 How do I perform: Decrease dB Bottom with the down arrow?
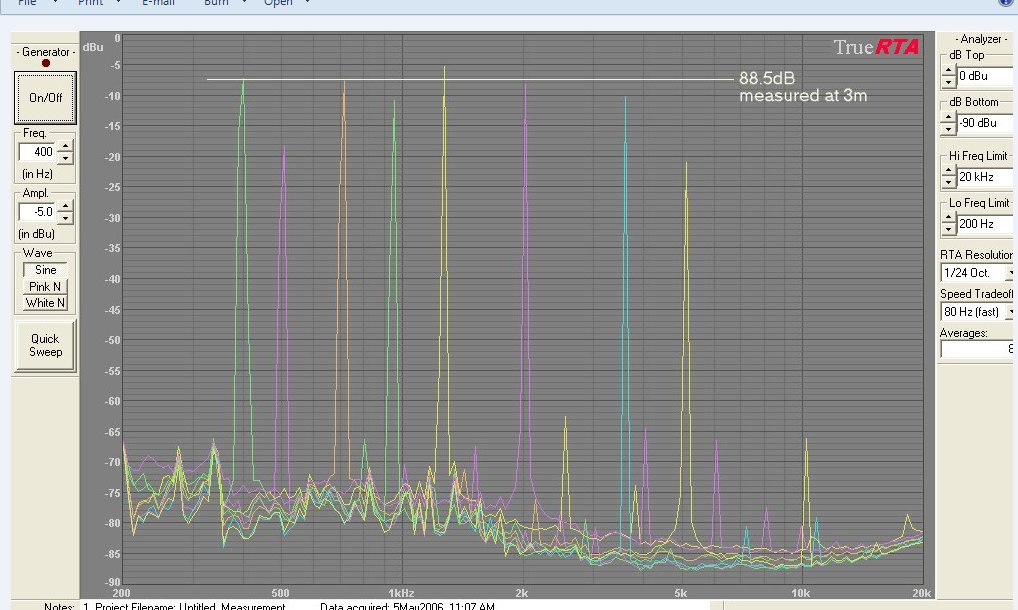(x=949, y=128)
